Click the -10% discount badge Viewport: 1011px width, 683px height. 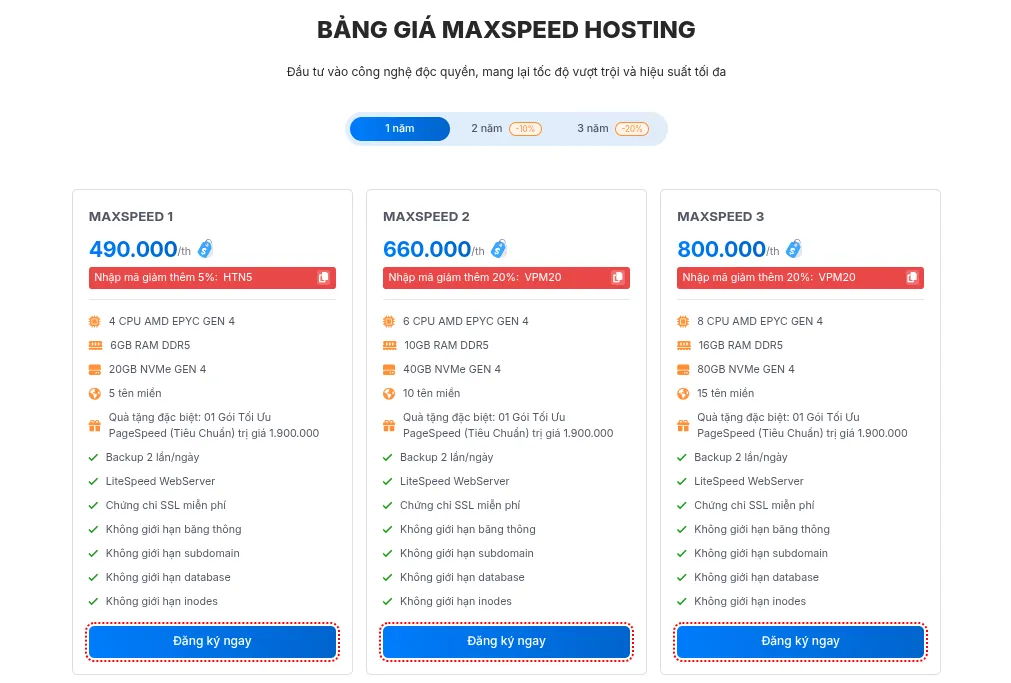click(527, 128)
